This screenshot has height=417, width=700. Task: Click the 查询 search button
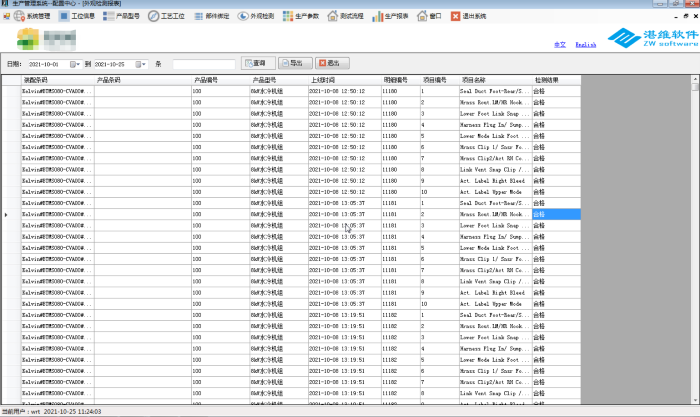tap(256, 64)
